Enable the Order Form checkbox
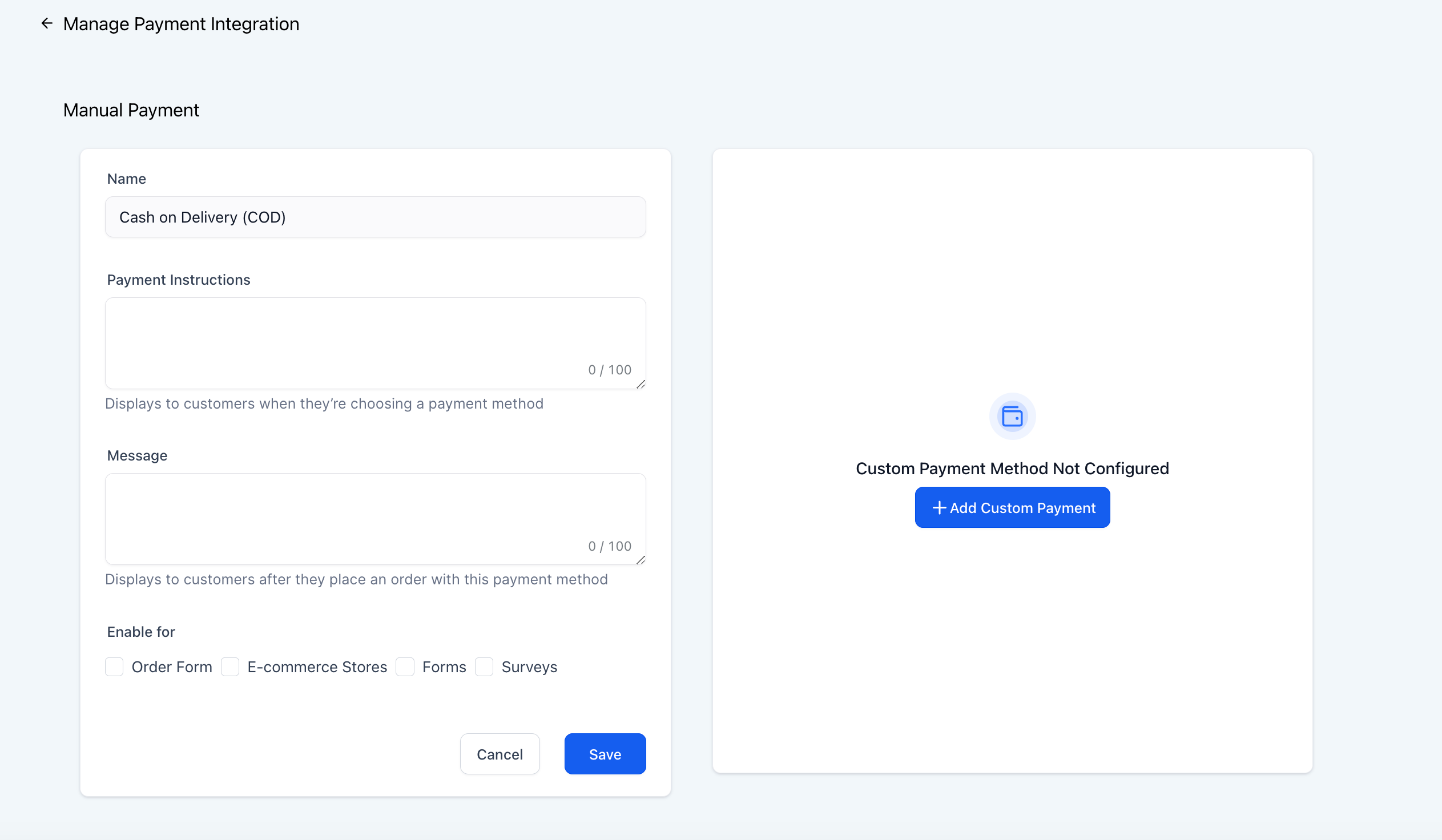Image resolution: width=1442 pixels, height=840 pixels. [x=114, y=667]
